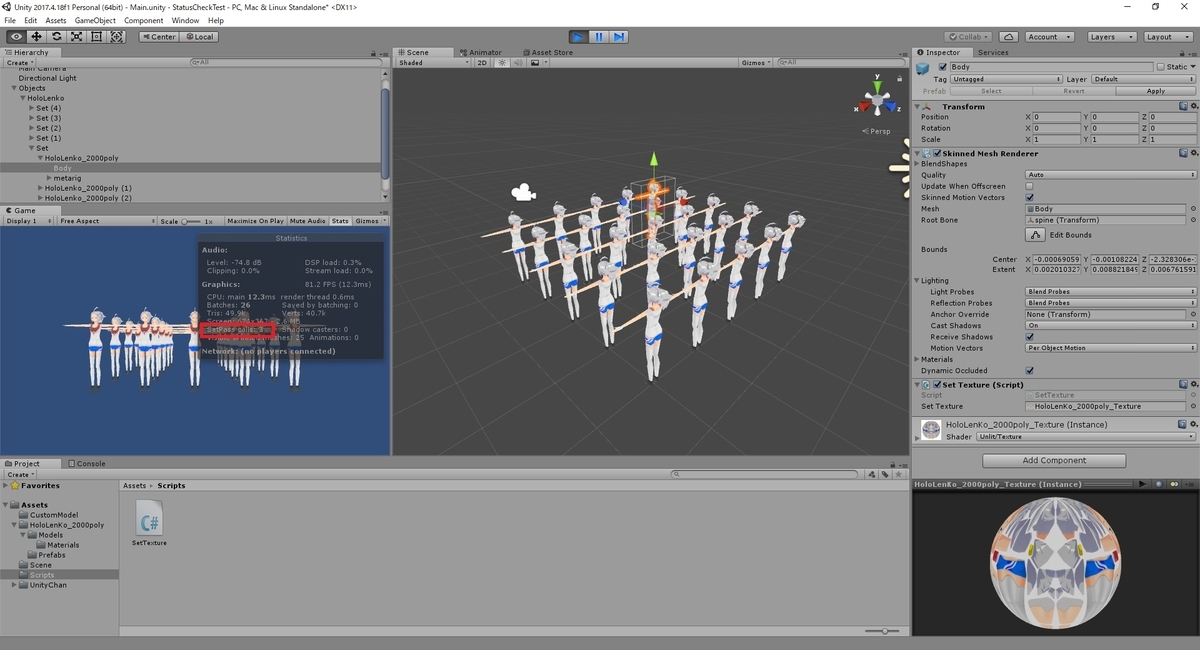Switch to the Console tab

(87, 463)
